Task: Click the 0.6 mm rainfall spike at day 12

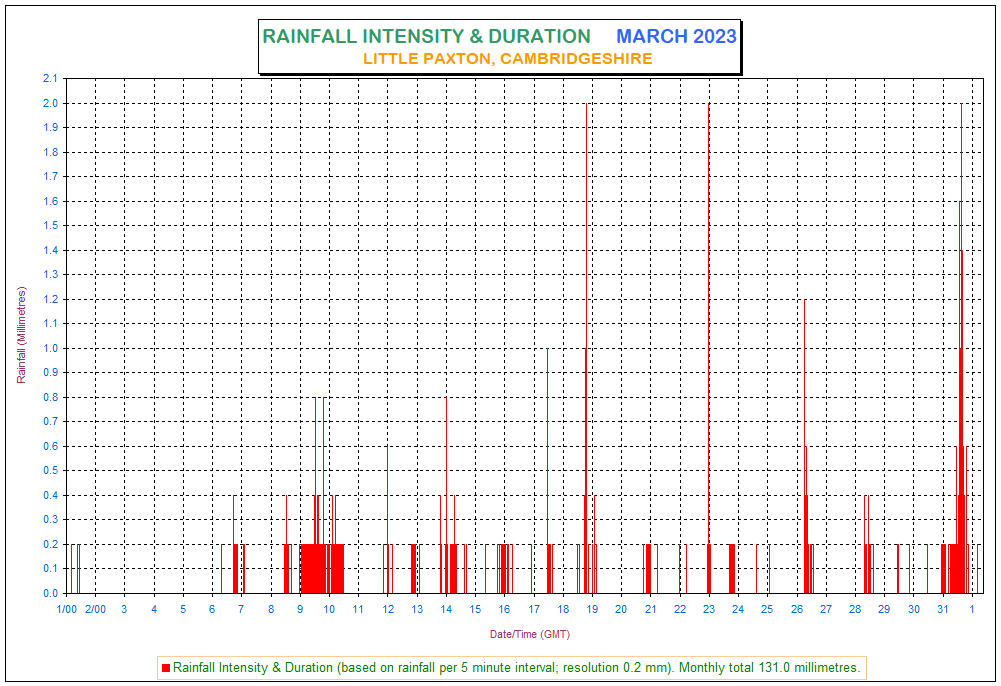Action: tap(387, 519)
